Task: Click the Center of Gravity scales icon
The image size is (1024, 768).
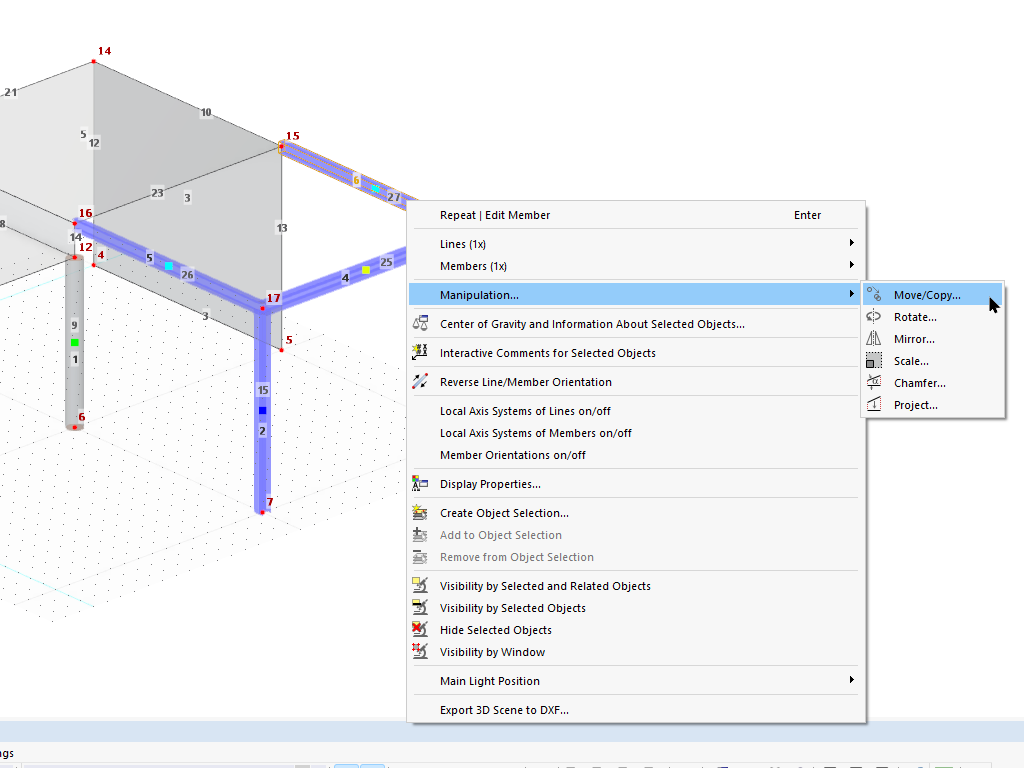Action: (x=420, y=323)
